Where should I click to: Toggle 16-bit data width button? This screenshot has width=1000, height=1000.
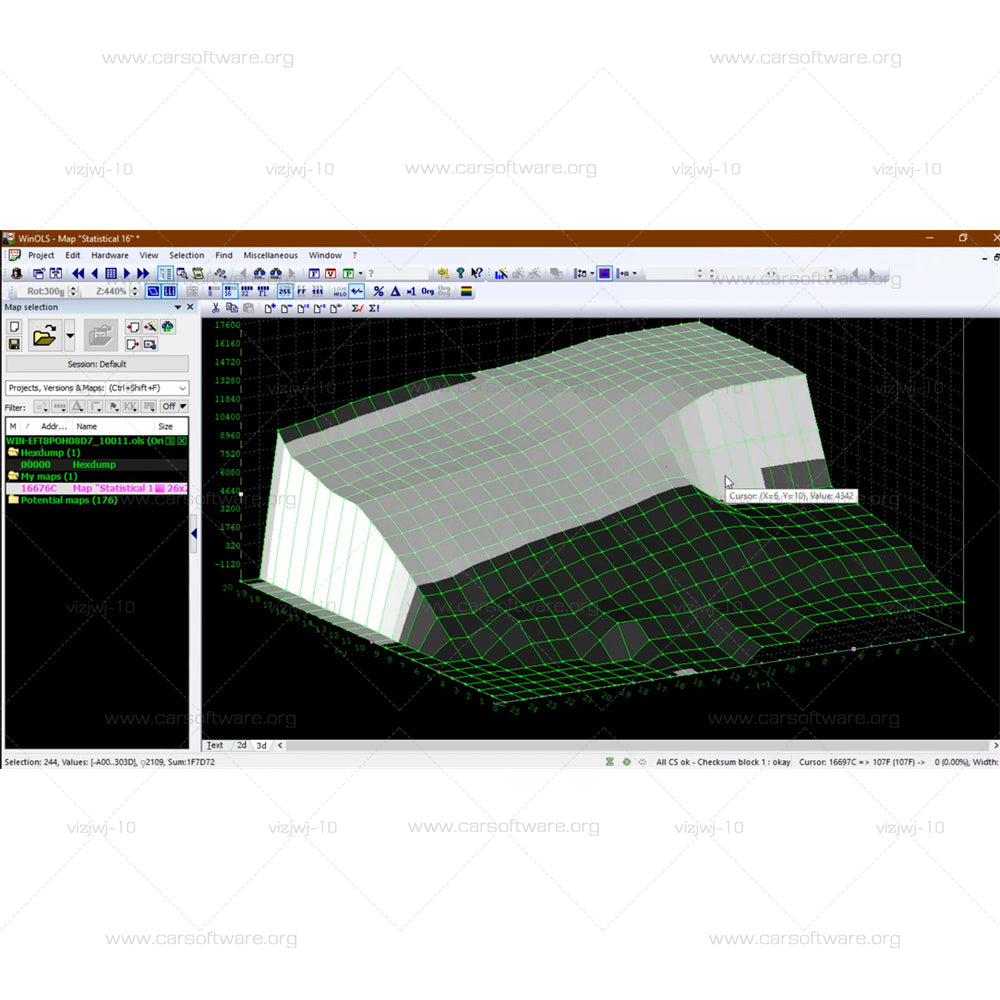(230, 291)
